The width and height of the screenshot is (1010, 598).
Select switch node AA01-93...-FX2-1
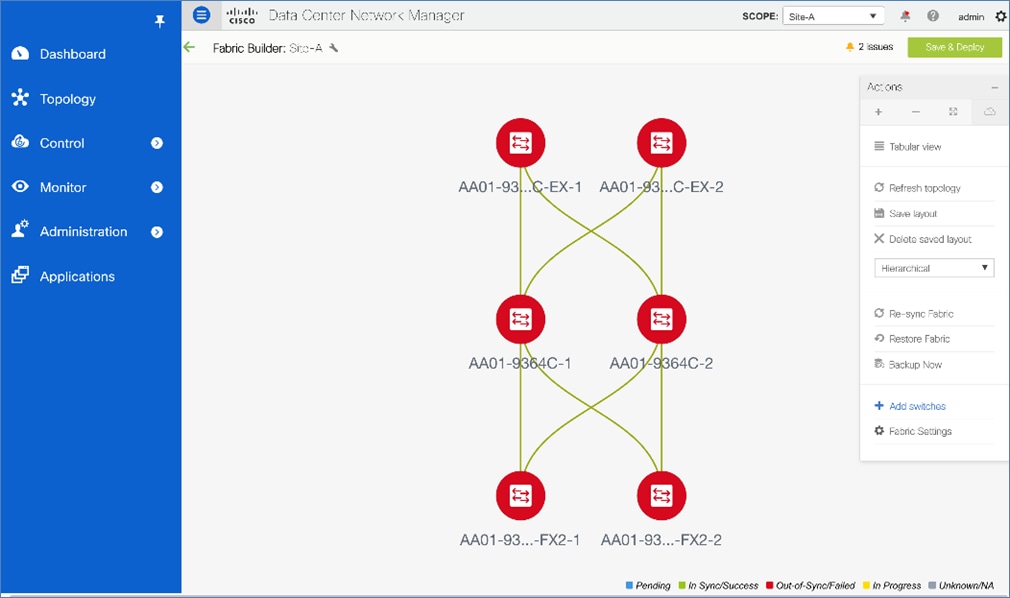520,496
